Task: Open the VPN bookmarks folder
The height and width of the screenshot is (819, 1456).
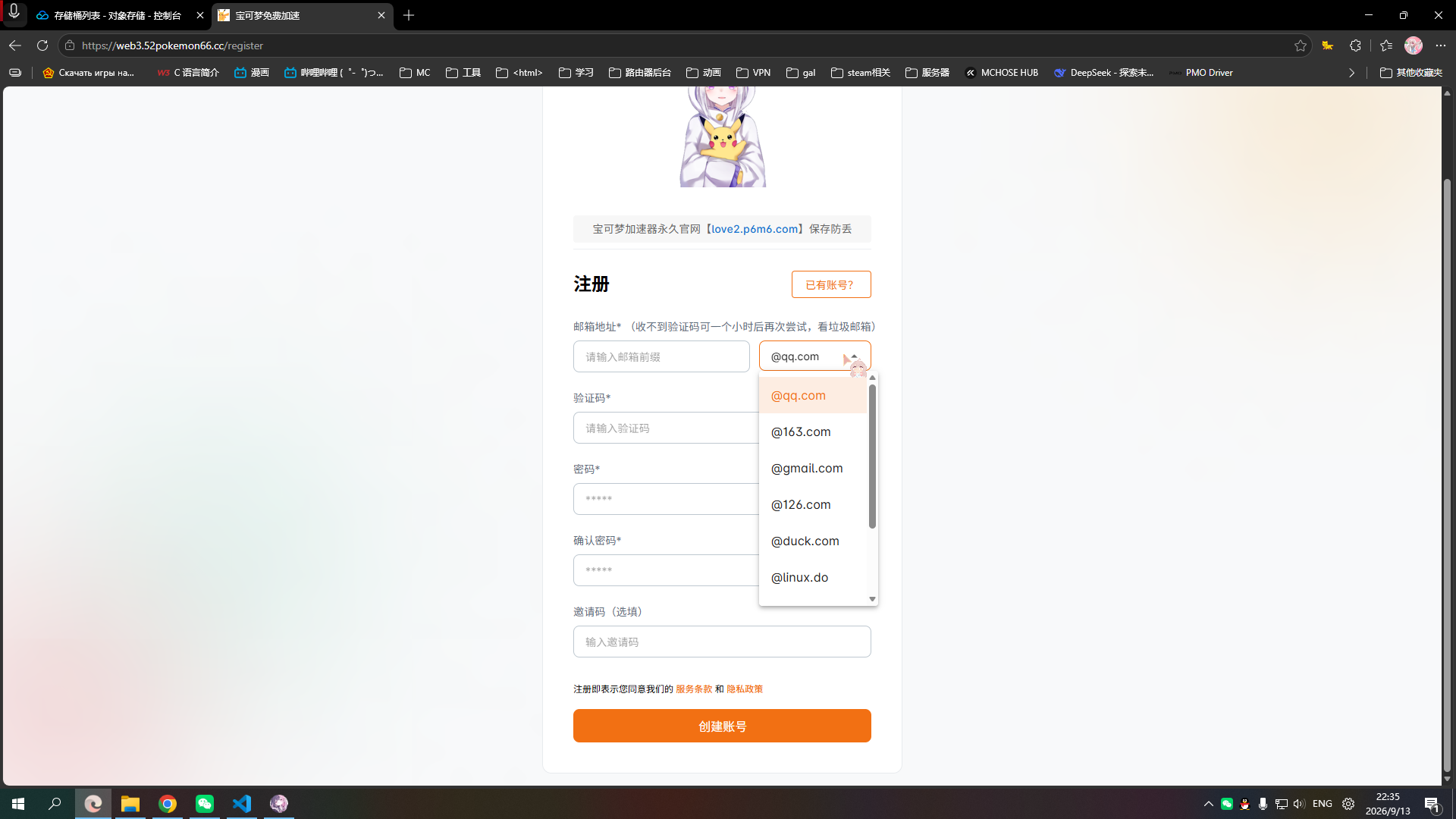Action: [753, 73]
